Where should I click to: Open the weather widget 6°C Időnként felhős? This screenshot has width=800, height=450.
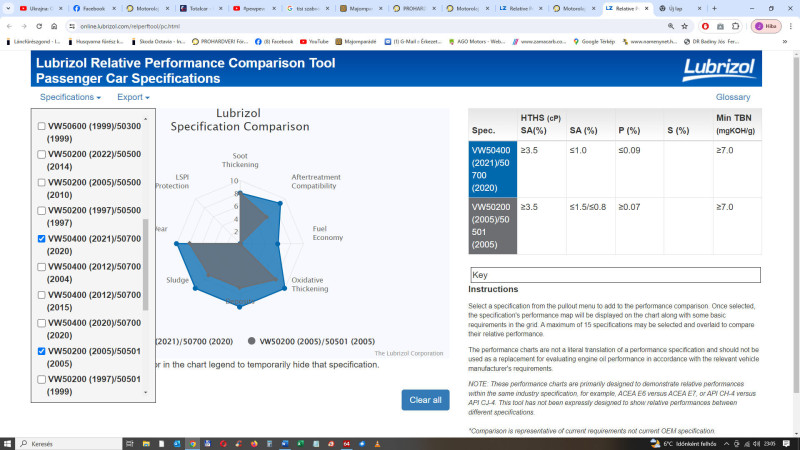coord(683,444)
